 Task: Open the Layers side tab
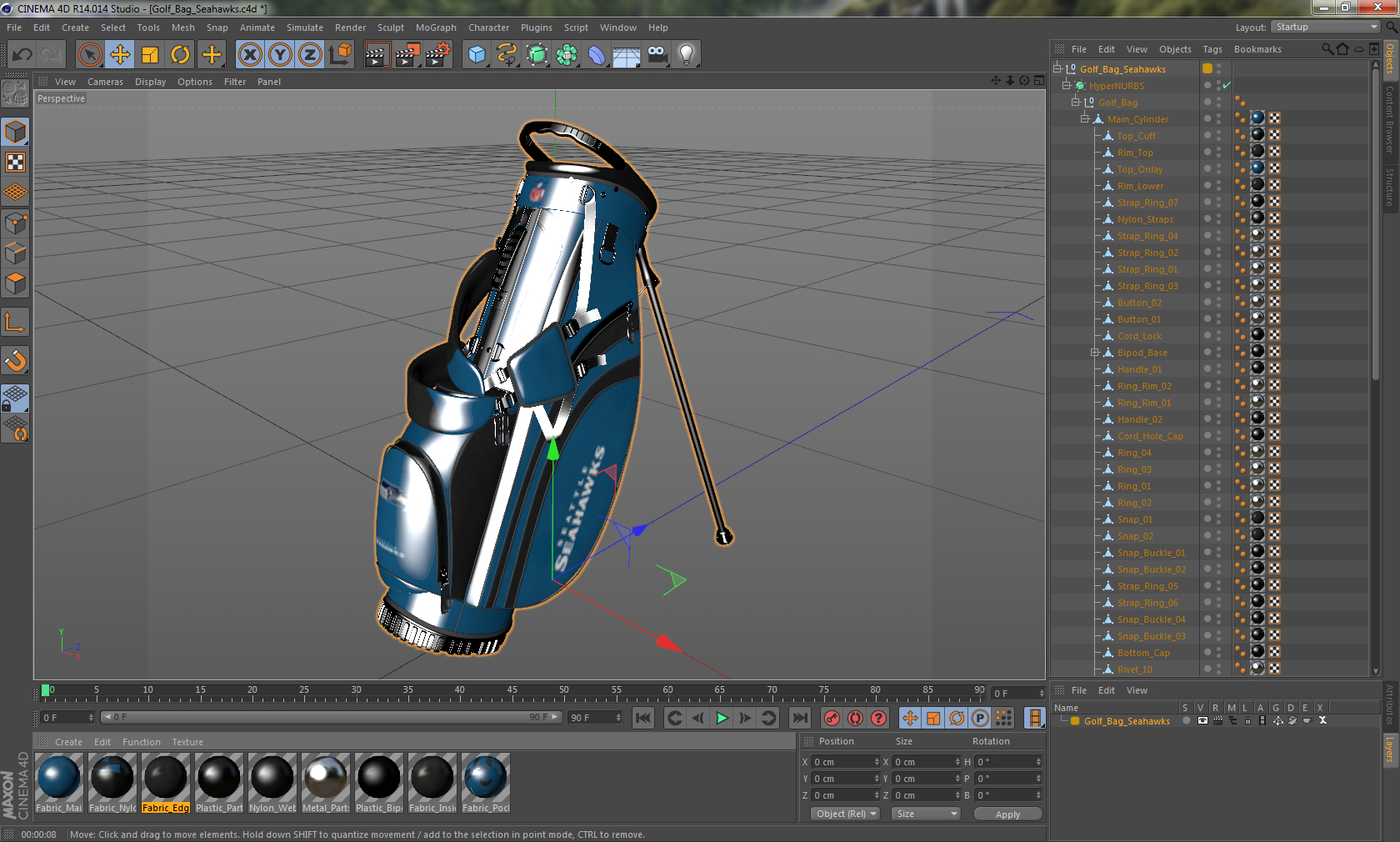click(x=1390, y=749)
